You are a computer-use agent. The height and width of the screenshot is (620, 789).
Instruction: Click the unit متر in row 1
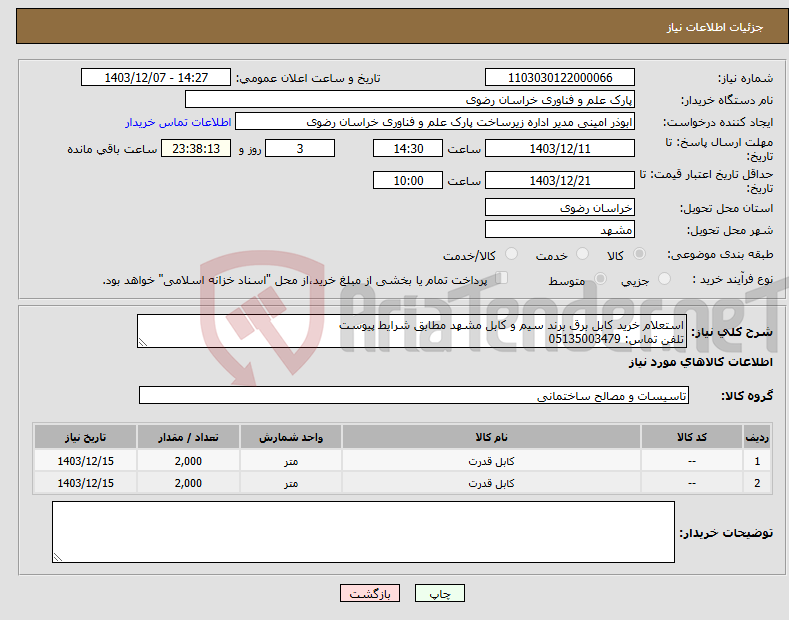(x=291, y=461)
